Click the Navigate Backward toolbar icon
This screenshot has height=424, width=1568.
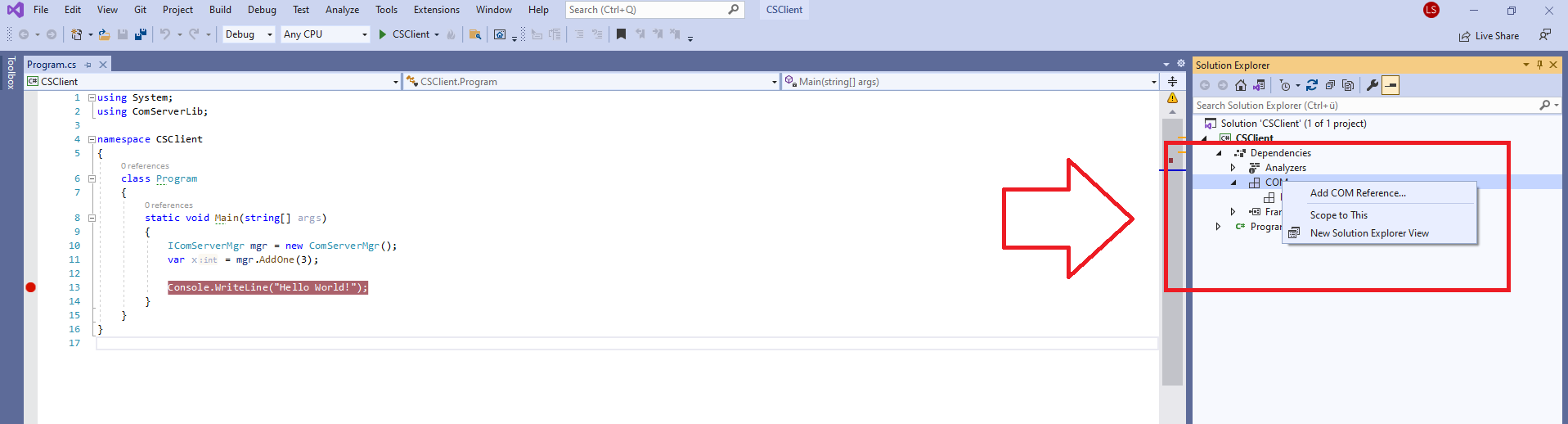[24, 34]
